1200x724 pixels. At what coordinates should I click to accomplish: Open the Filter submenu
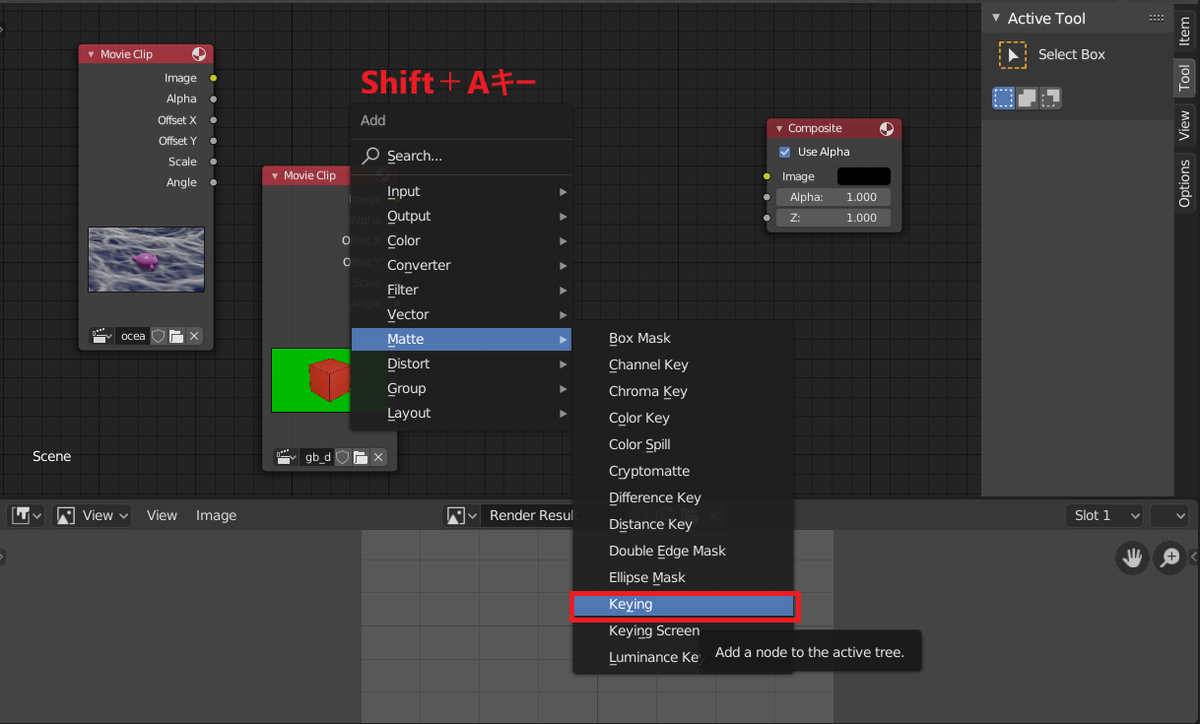pyautogui.click(x=461, y=290)
